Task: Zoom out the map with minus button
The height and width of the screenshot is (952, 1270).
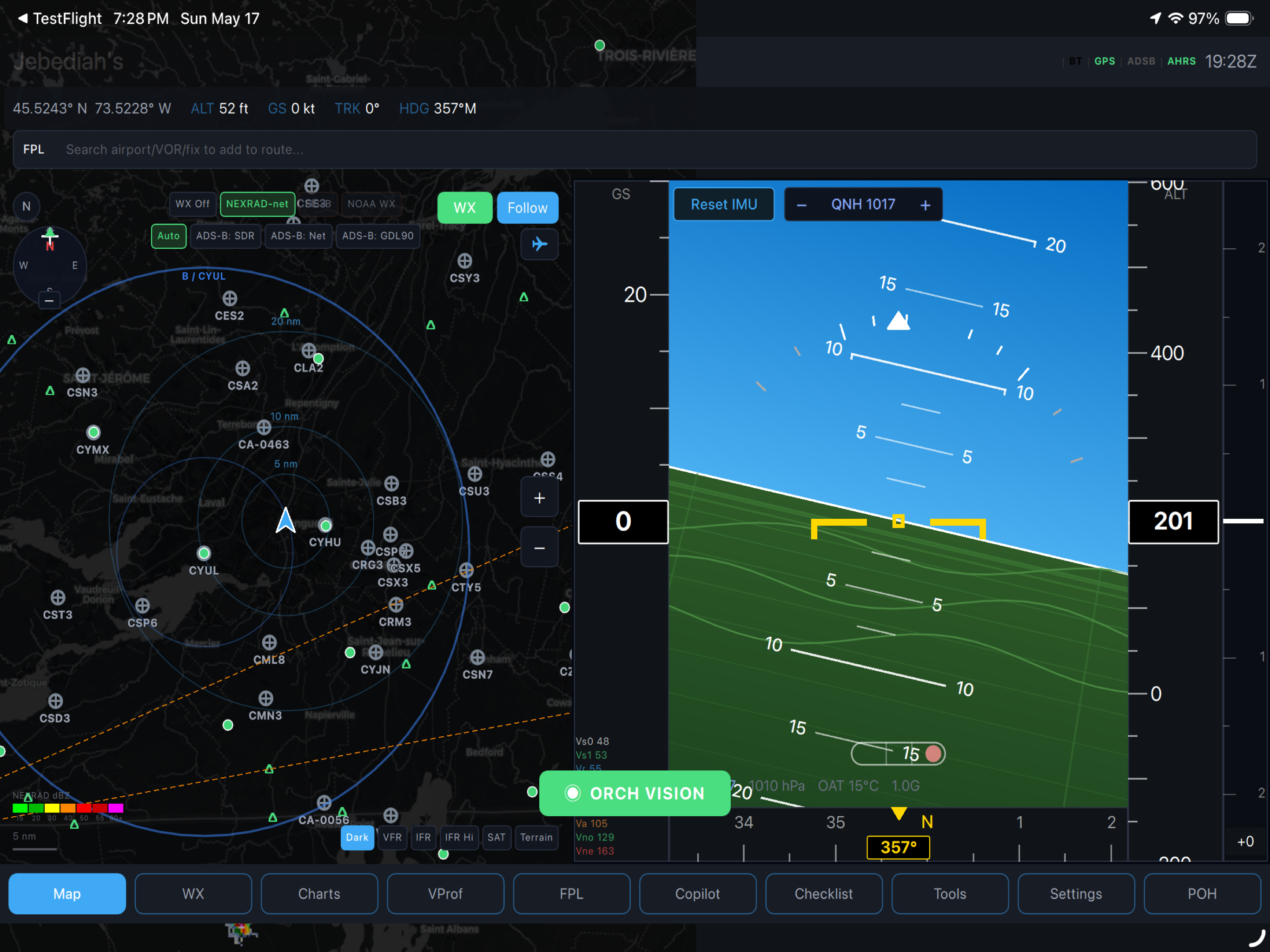Action: pos(539,548)
